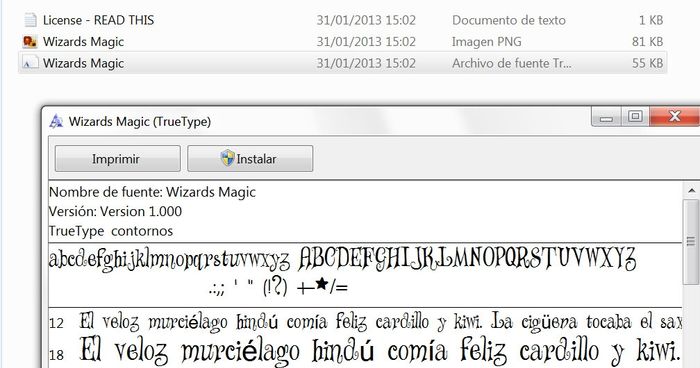Click the vertical scrollbar thumb in font preview
700x368 pixels.
coord(692,242)
